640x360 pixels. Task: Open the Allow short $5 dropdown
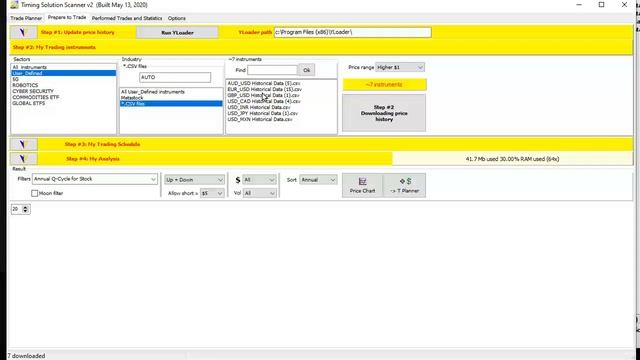coord(212,193)
